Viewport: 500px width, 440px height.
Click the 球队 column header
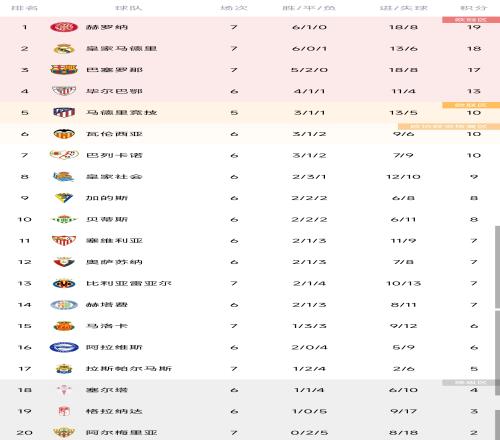(x=129, y=8)
